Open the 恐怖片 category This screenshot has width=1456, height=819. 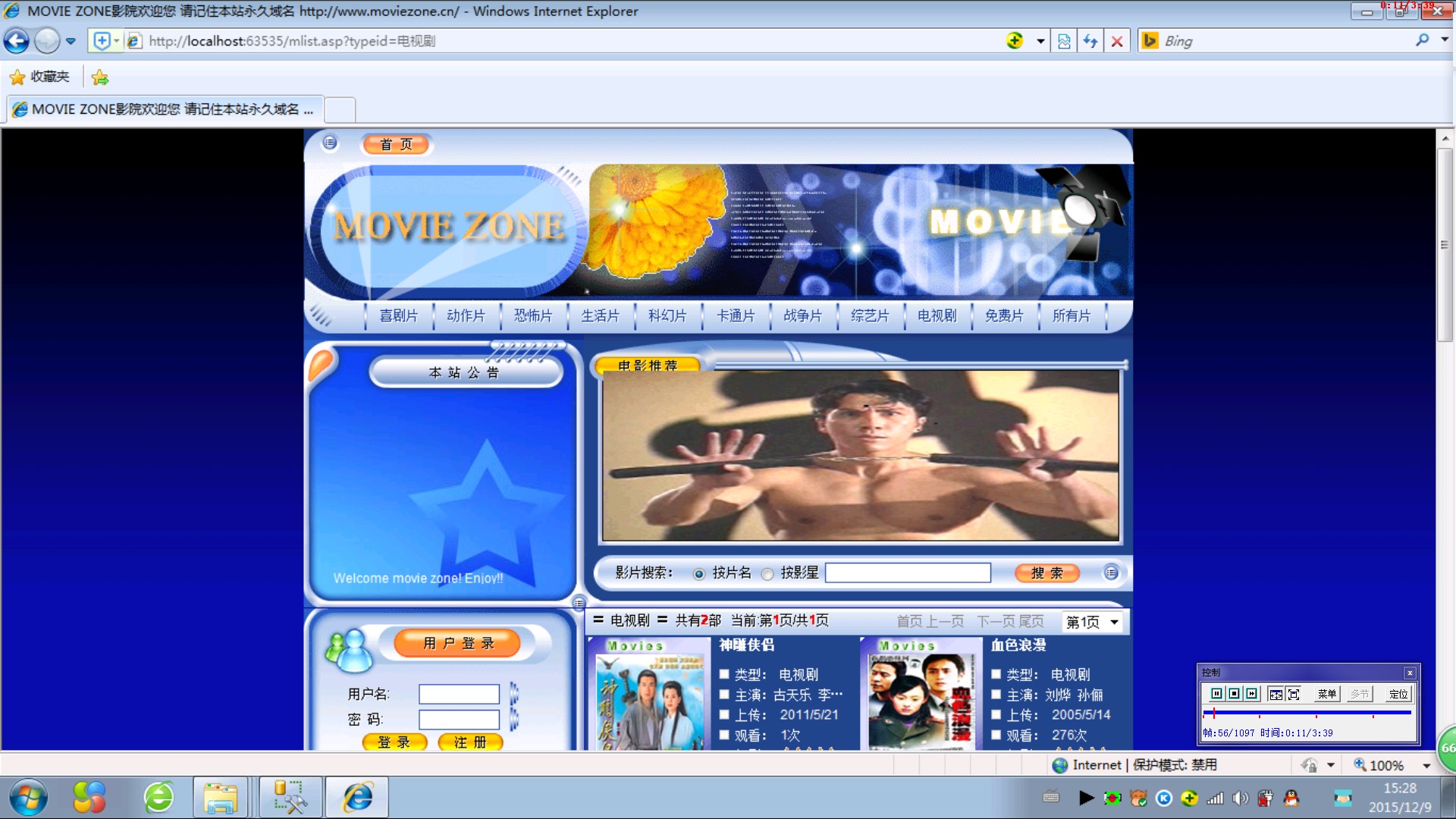pyautogui.click(x=533, y=315)
